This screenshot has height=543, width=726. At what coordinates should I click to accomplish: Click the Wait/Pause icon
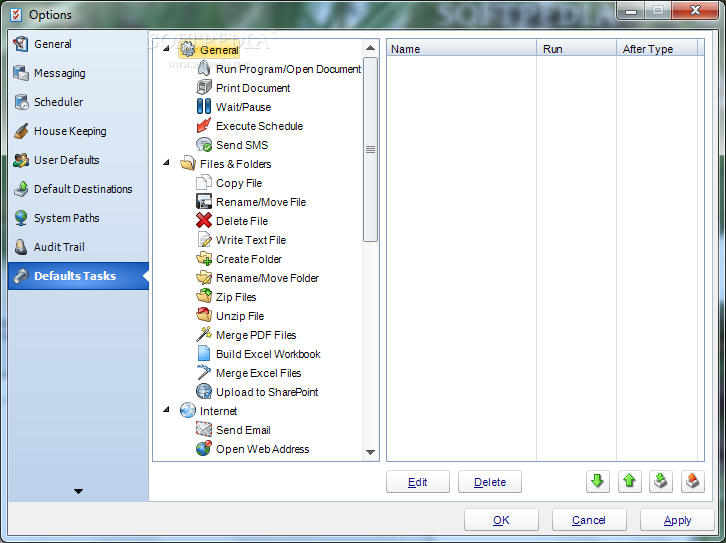tap(204, 107)
